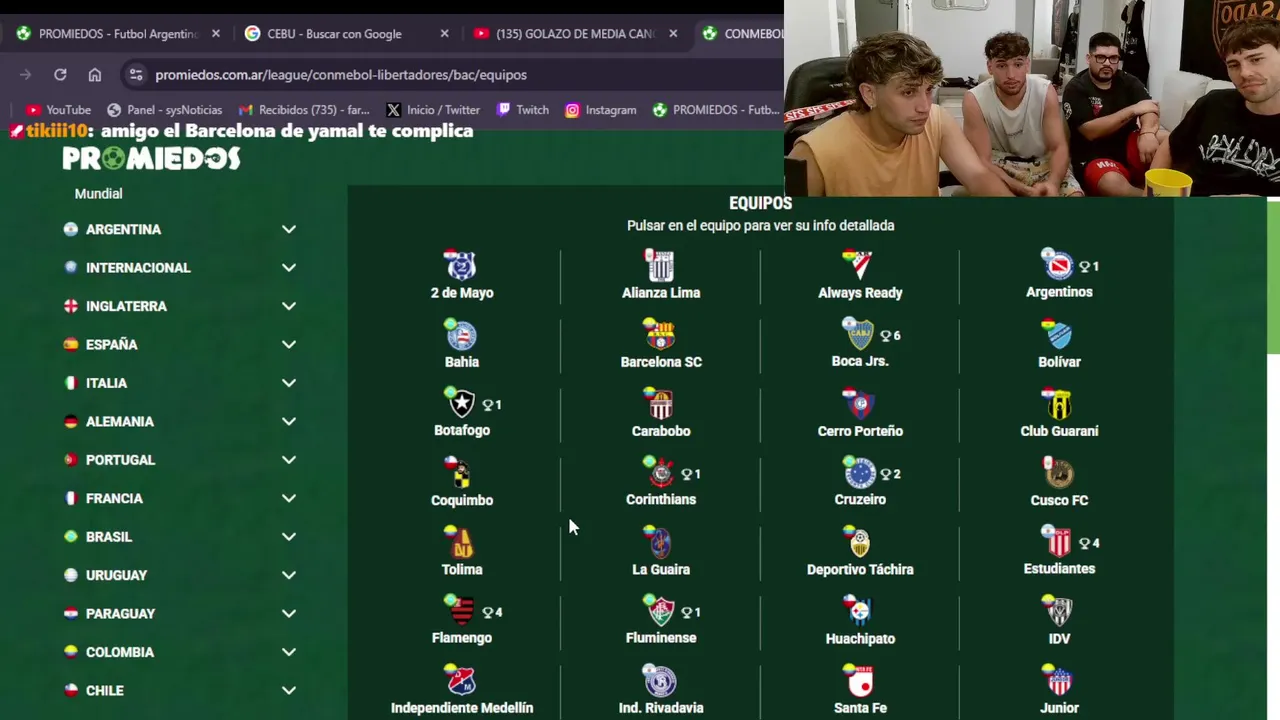Open the Twitch bookmark
Viewport: 1280px width, 720px height.
[x=522, y=110]
